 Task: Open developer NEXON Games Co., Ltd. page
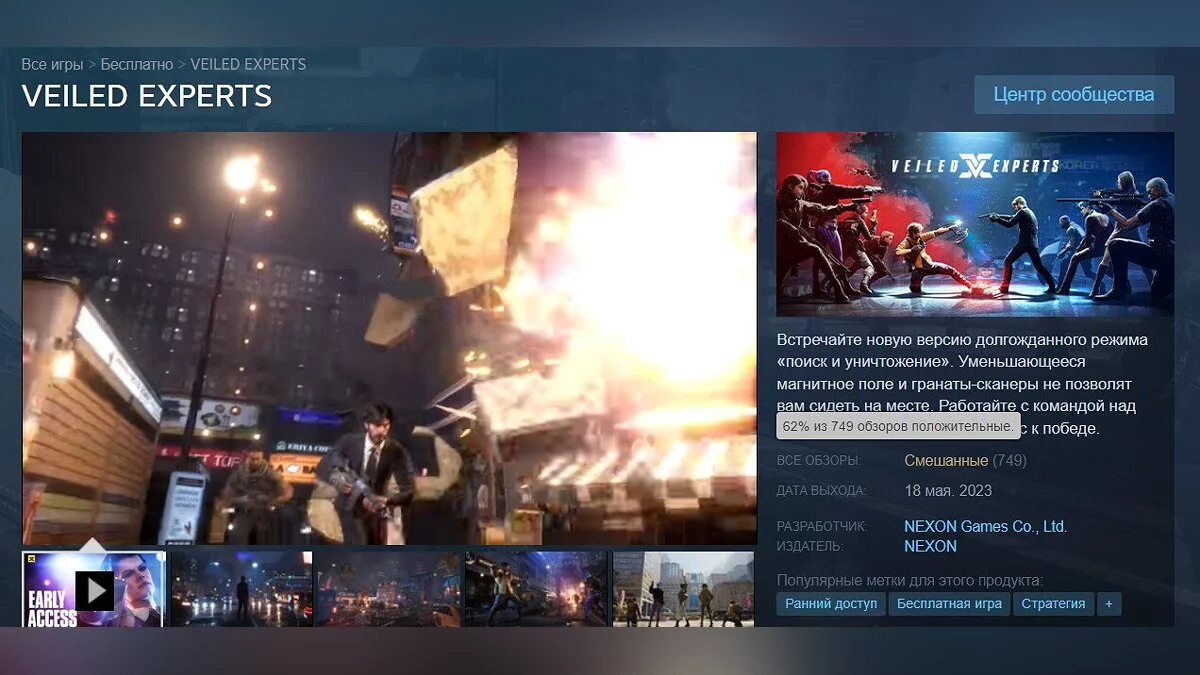coord(985,526)
